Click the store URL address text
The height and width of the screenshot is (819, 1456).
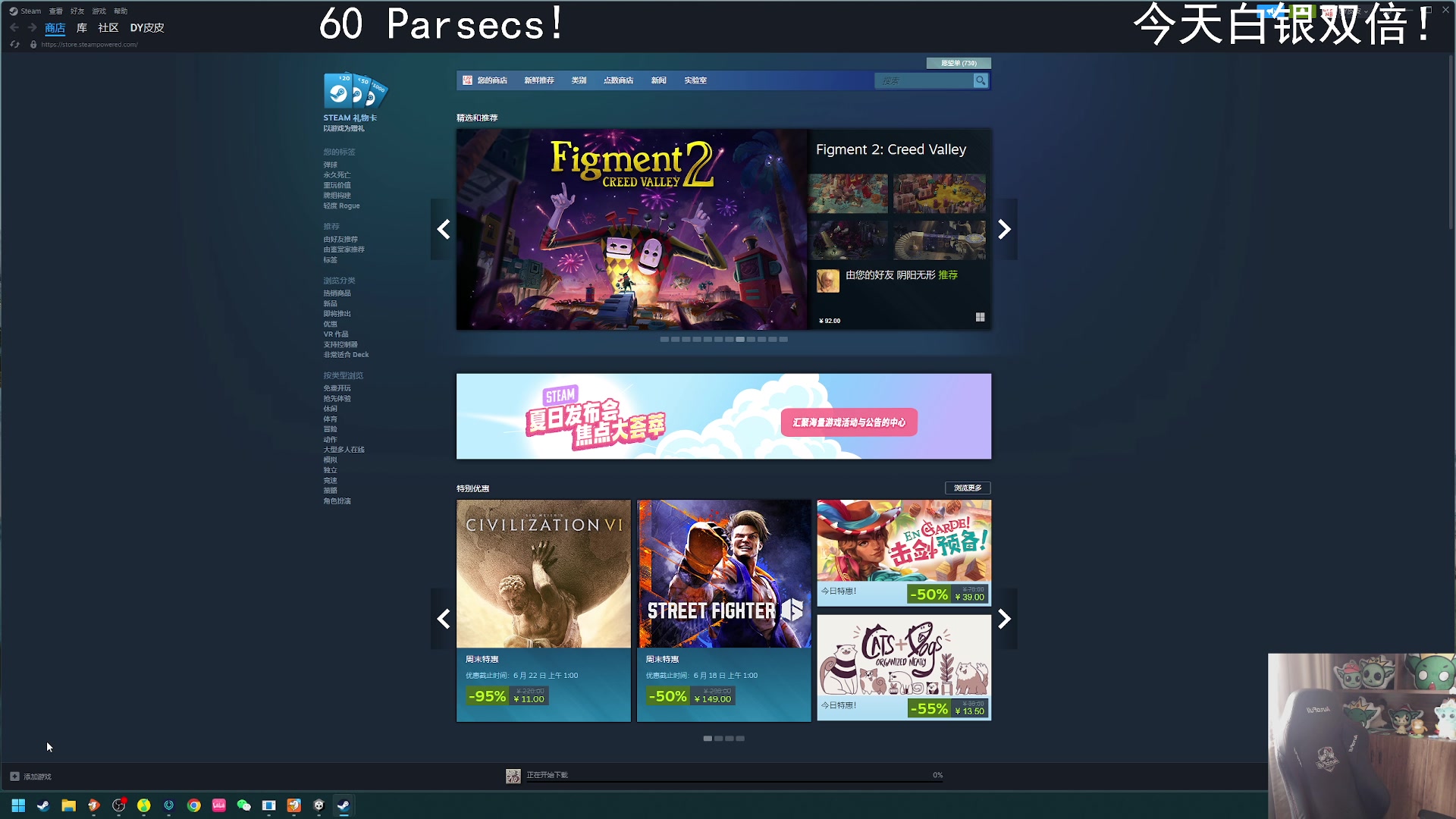coord(89,45)
